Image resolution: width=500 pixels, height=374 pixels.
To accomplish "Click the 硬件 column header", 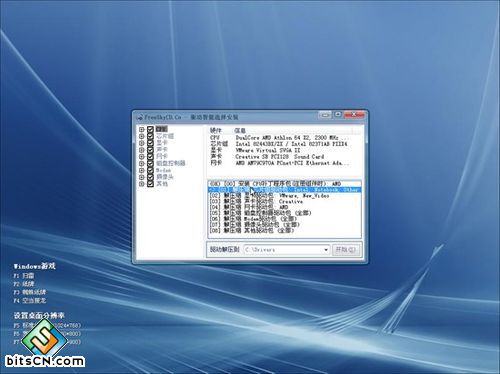I will [x=220, y=130].
